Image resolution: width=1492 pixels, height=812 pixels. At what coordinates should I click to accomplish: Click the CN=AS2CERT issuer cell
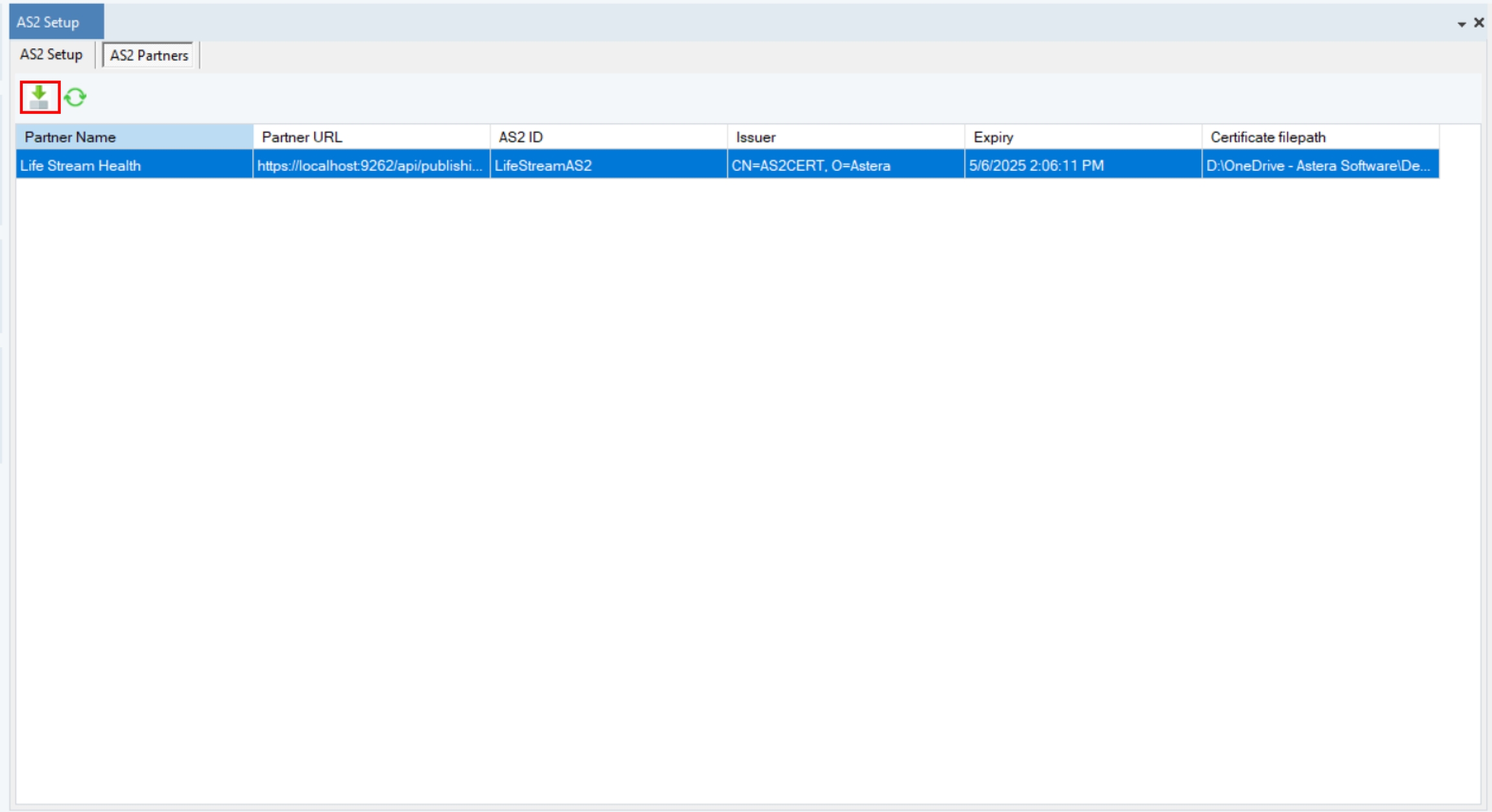(x=845, y=166)
